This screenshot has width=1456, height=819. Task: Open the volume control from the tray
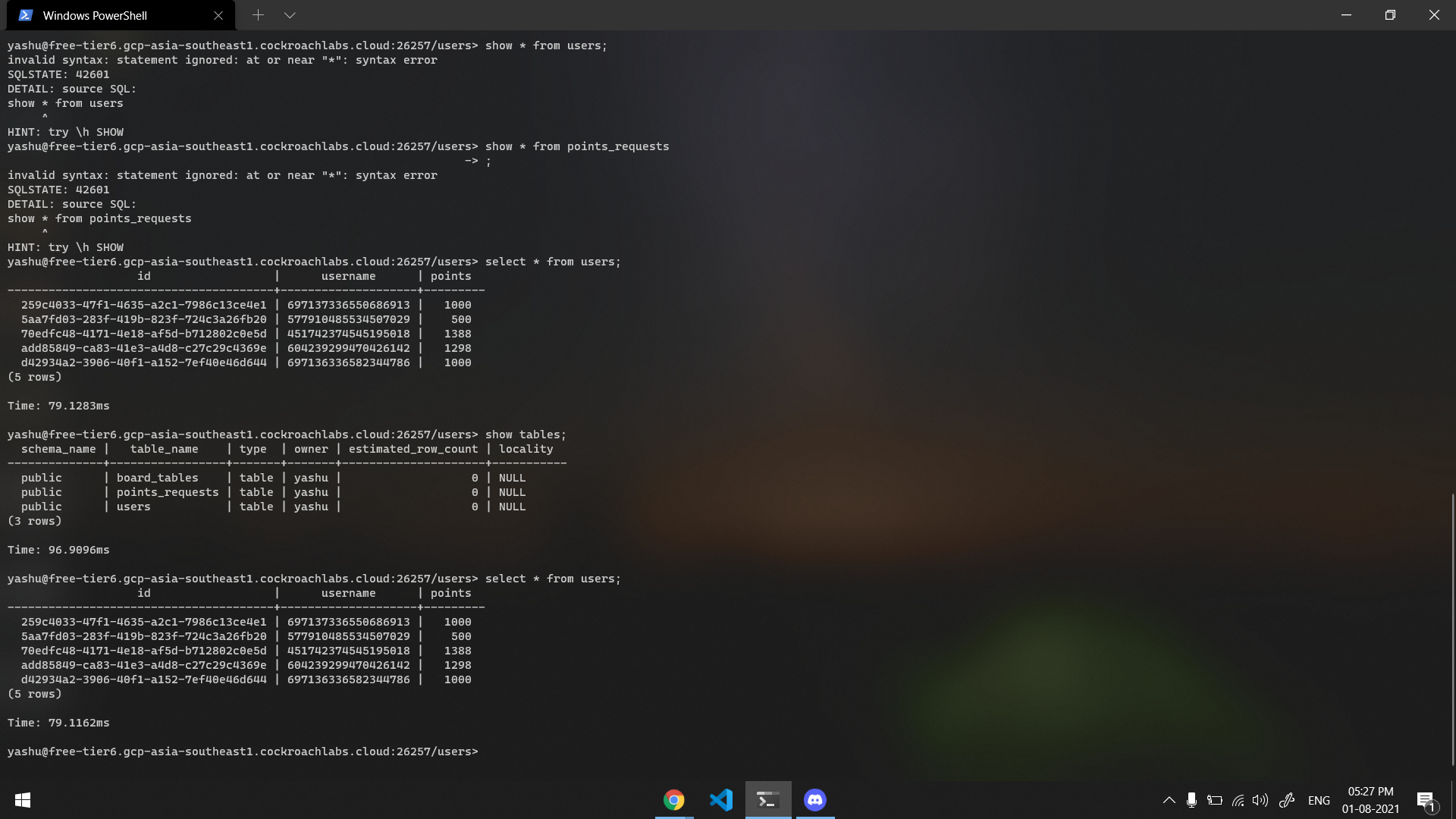1260,800
